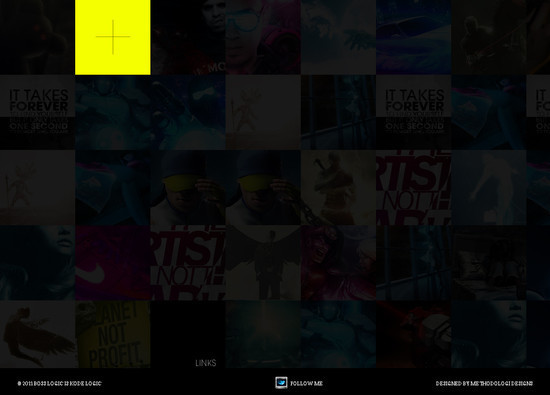550x395 pixels.
Task: Open the PLANET NOT PROFIT thumbnail
Action: click(113, 334)
